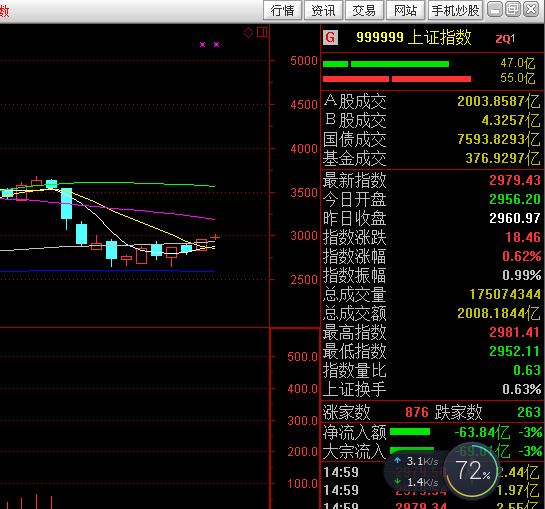Click the 手机炒股 mobile trading button
Viewport: 545px width, 509px height.
pyautogui.click(x=455, y=10)
